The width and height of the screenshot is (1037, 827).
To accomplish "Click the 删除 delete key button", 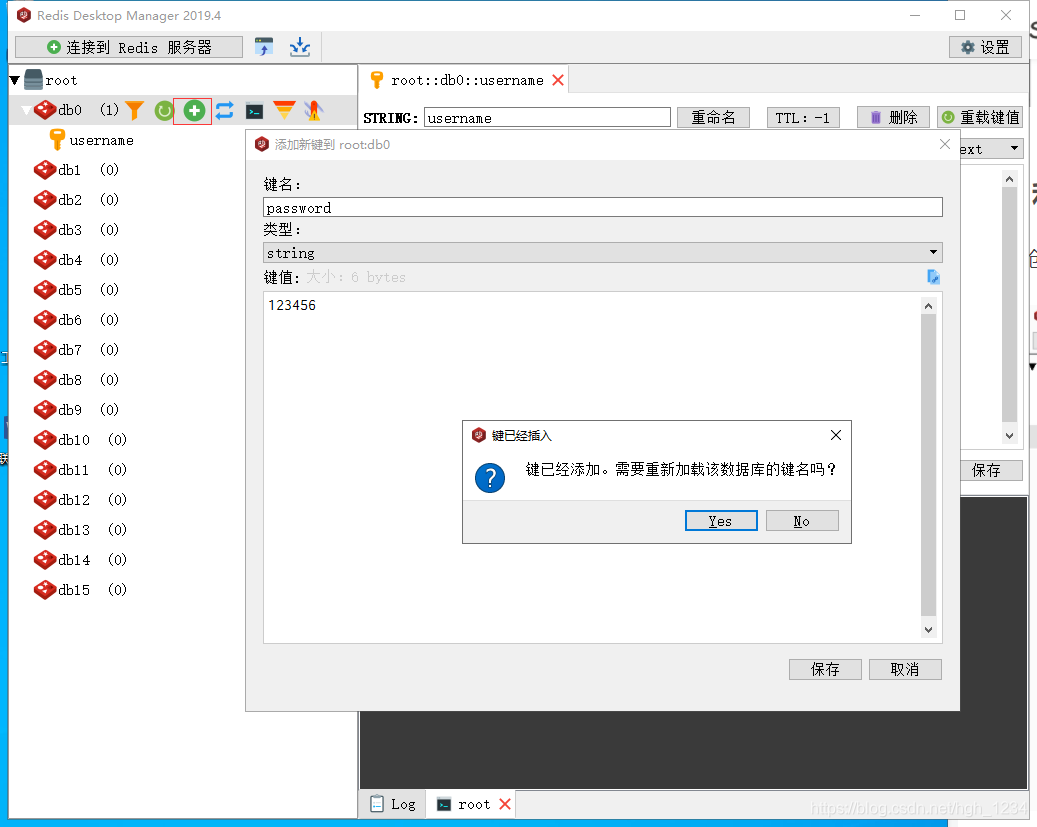I will (x=893, y=117).
